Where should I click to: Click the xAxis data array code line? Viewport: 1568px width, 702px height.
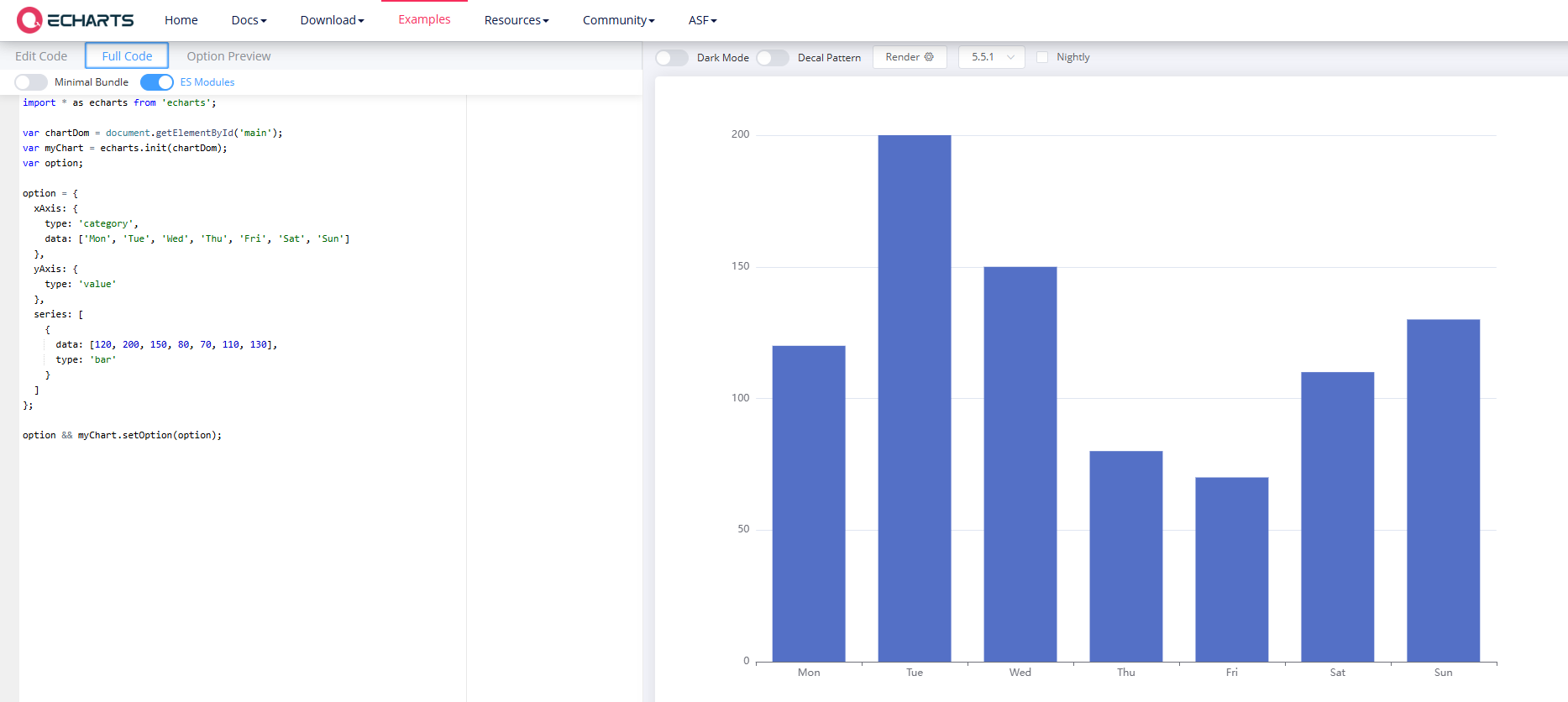click(197, 238)
